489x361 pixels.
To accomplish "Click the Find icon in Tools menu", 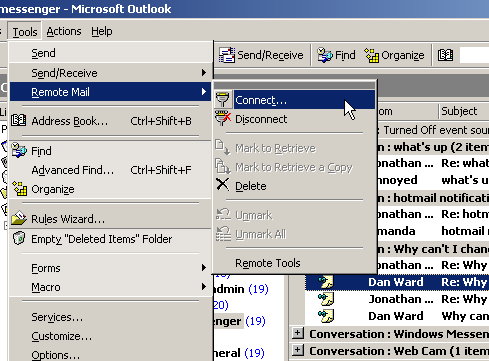I will (x=19, y=150).
